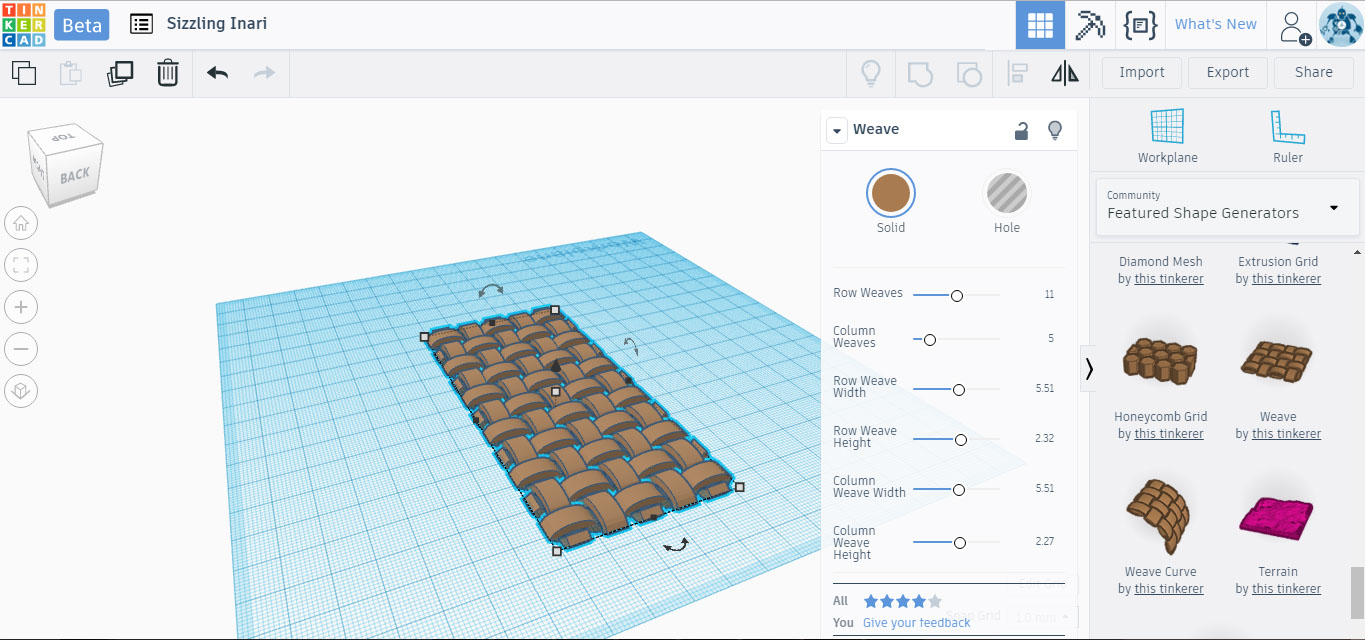Adjust the Row Weave Height slider
Screen dimensions: 1365x640
click(x=960, y=440)
